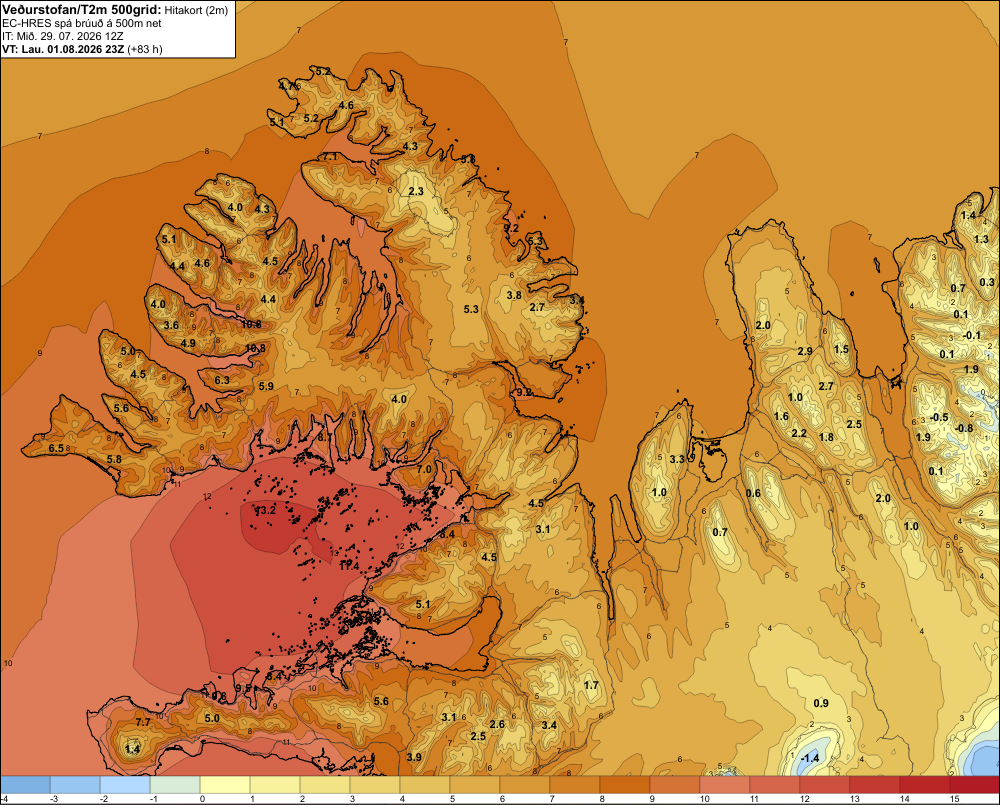Select the 2.2 temperature label

pos(798,434)
